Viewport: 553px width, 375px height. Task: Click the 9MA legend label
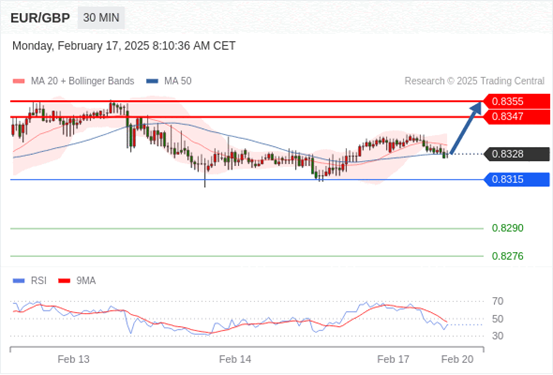point(86,281)
